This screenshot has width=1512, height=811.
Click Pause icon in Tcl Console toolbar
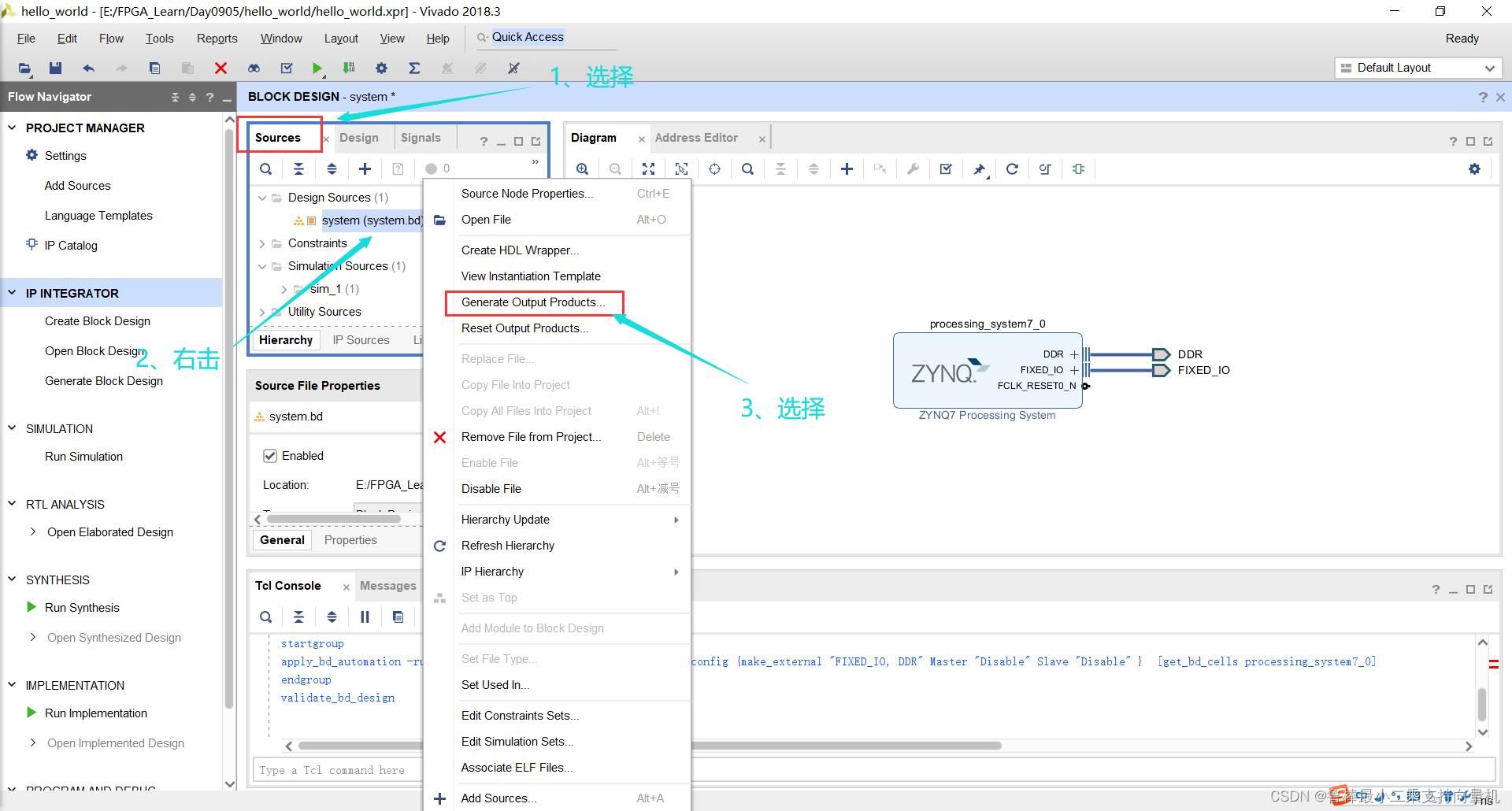tap(365, 617)
